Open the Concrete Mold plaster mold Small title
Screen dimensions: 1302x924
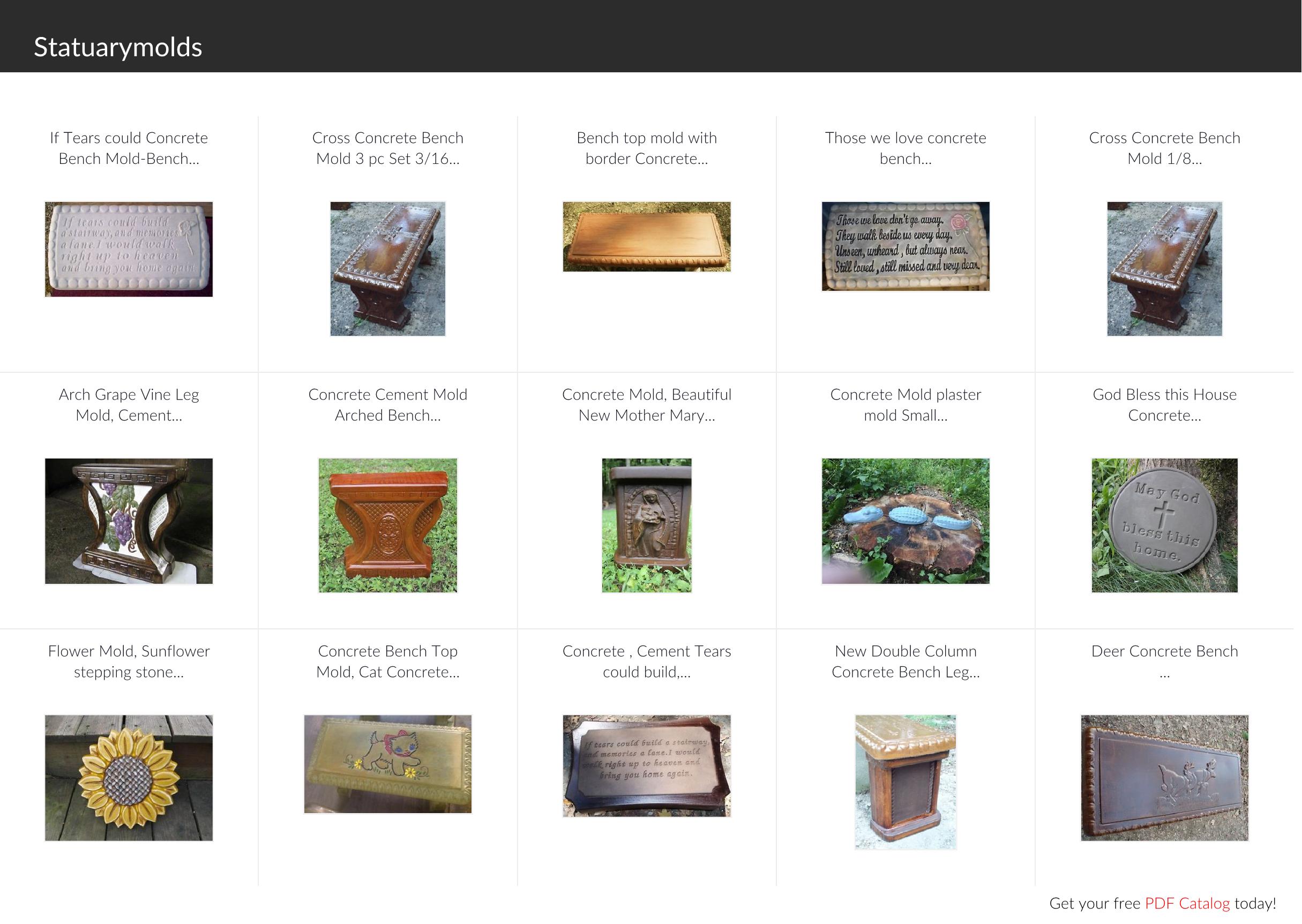[906, 404]
